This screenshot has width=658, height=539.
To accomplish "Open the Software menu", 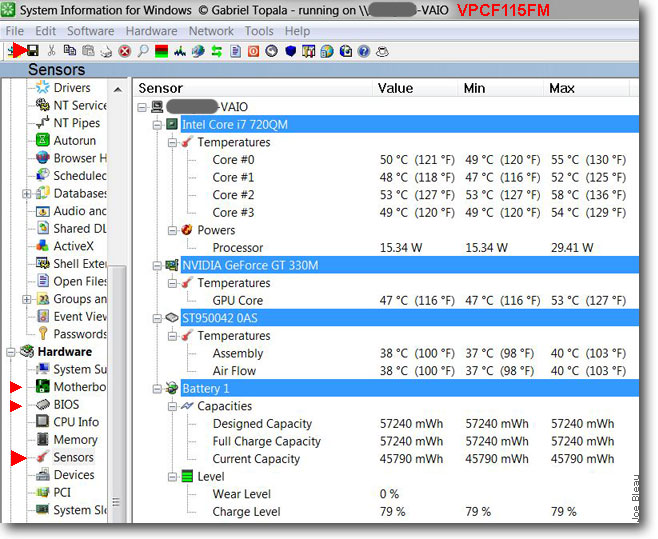I will [x=91, y=31].
